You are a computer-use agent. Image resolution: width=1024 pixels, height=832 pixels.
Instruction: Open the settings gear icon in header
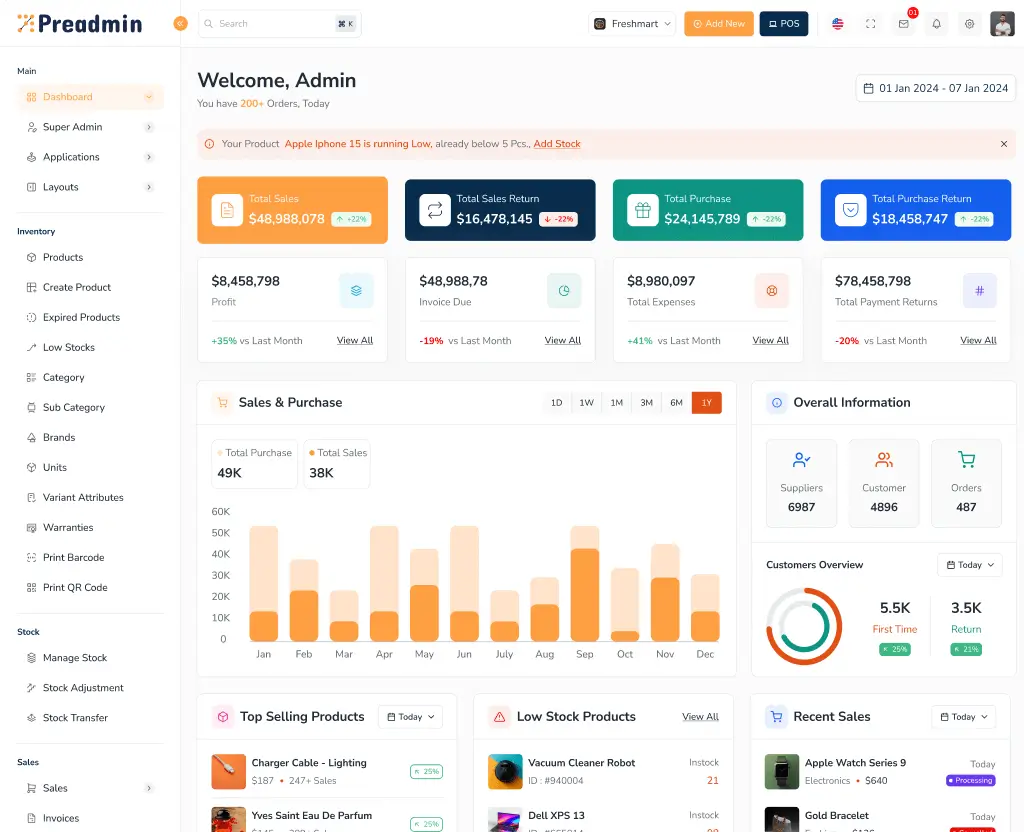tap(969, 23)
